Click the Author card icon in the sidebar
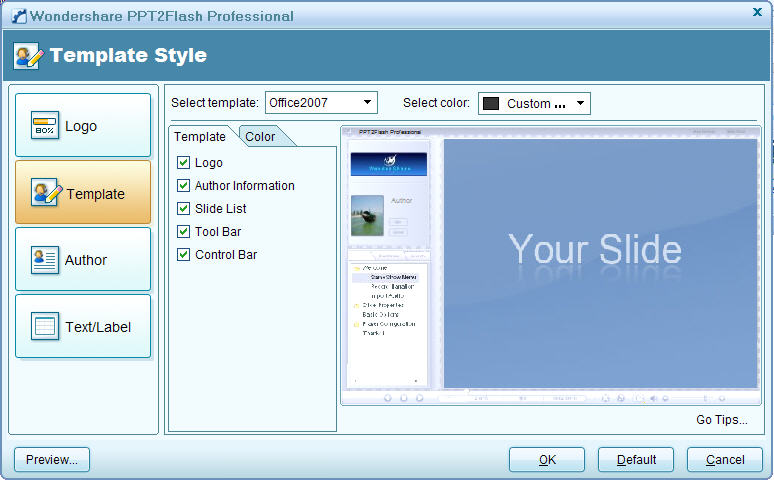This screenshot has width=774, height=480. (x=44, y=259)
